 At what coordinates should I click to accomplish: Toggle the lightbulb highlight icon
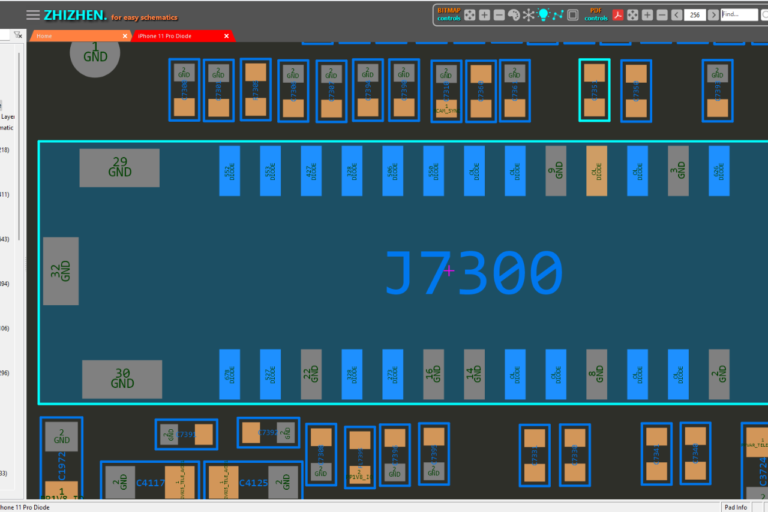click(x=543, y=15)
